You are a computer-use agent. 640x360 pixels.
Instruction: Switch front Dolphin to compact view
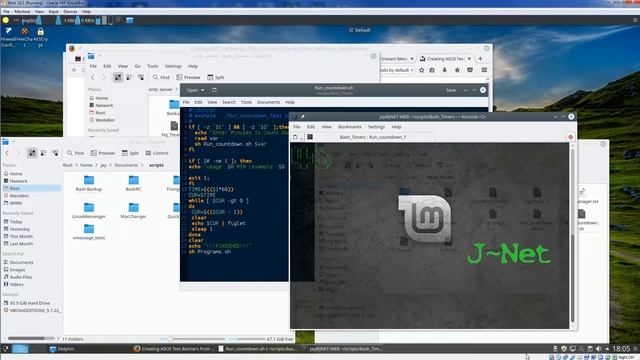pos(43,153)
